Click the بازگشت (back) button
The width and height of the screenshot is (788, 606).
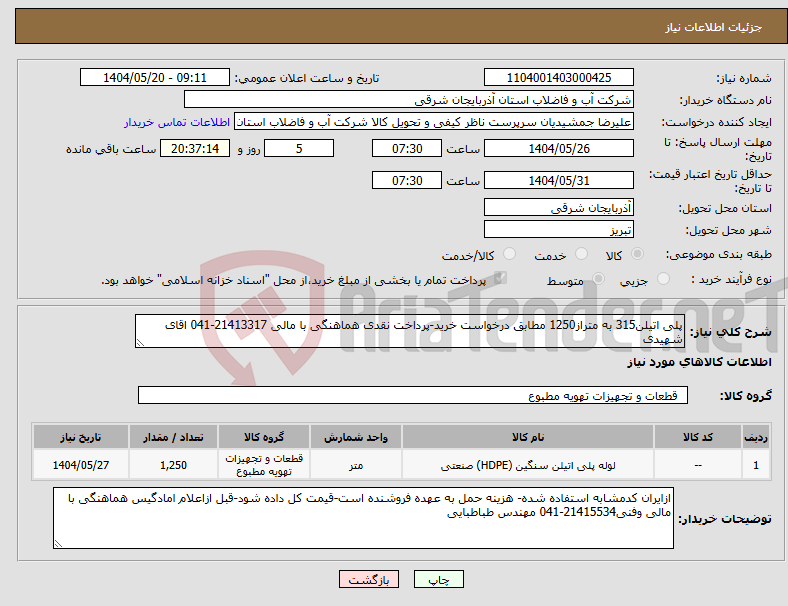coord(369,579)
